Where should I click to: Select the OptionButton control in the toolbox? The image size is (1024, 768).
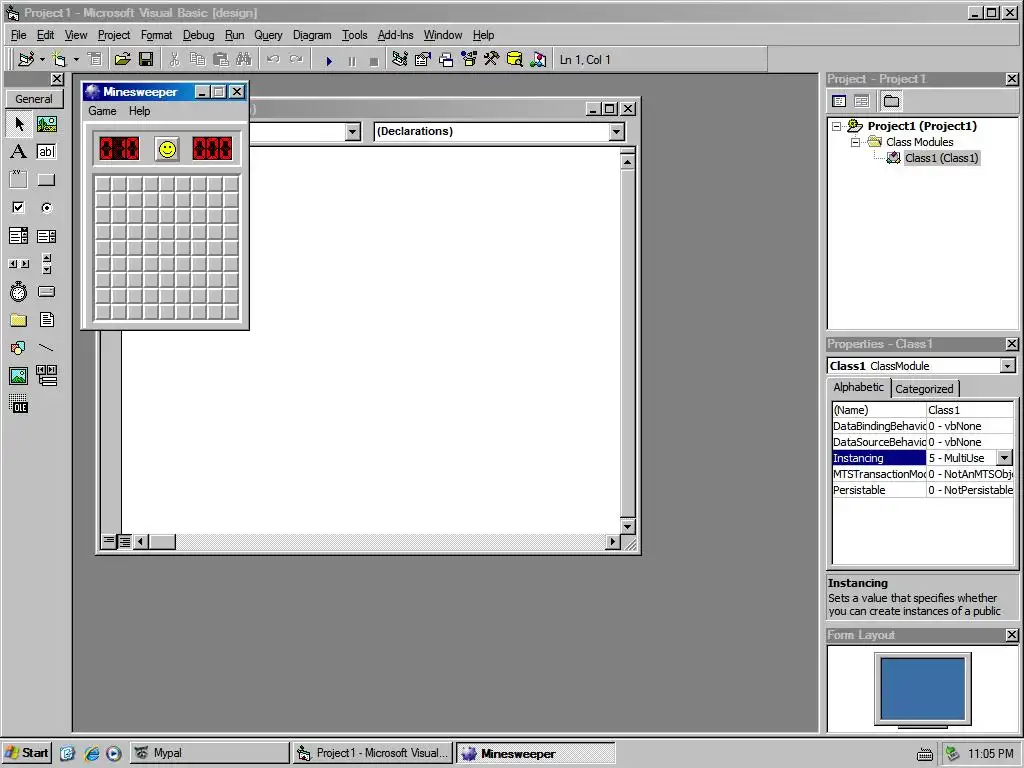(x=46, y=208)
